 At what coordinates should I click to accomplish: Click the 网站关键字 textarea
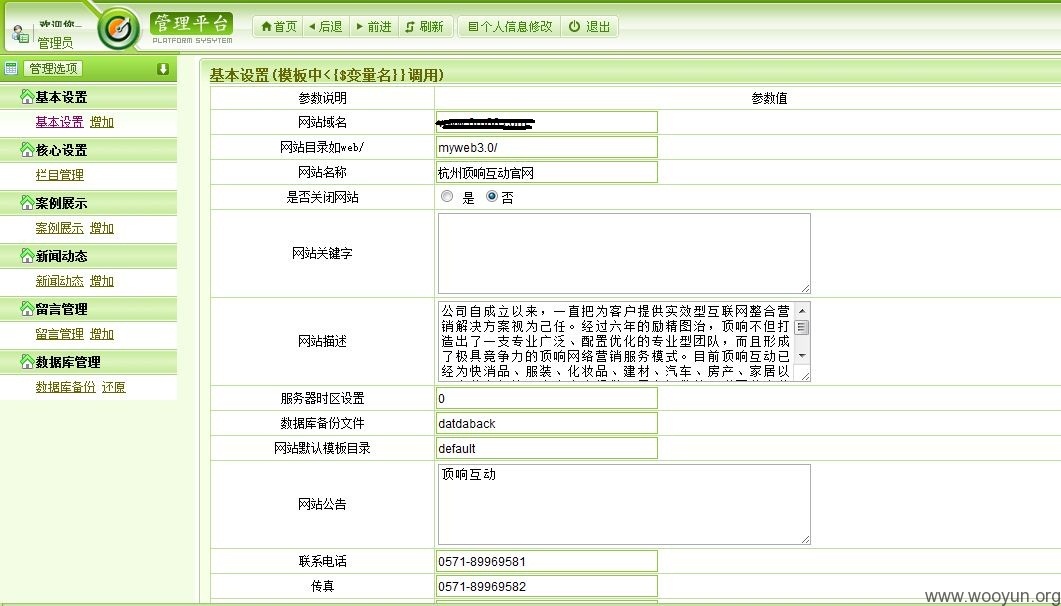click(624, 254)
